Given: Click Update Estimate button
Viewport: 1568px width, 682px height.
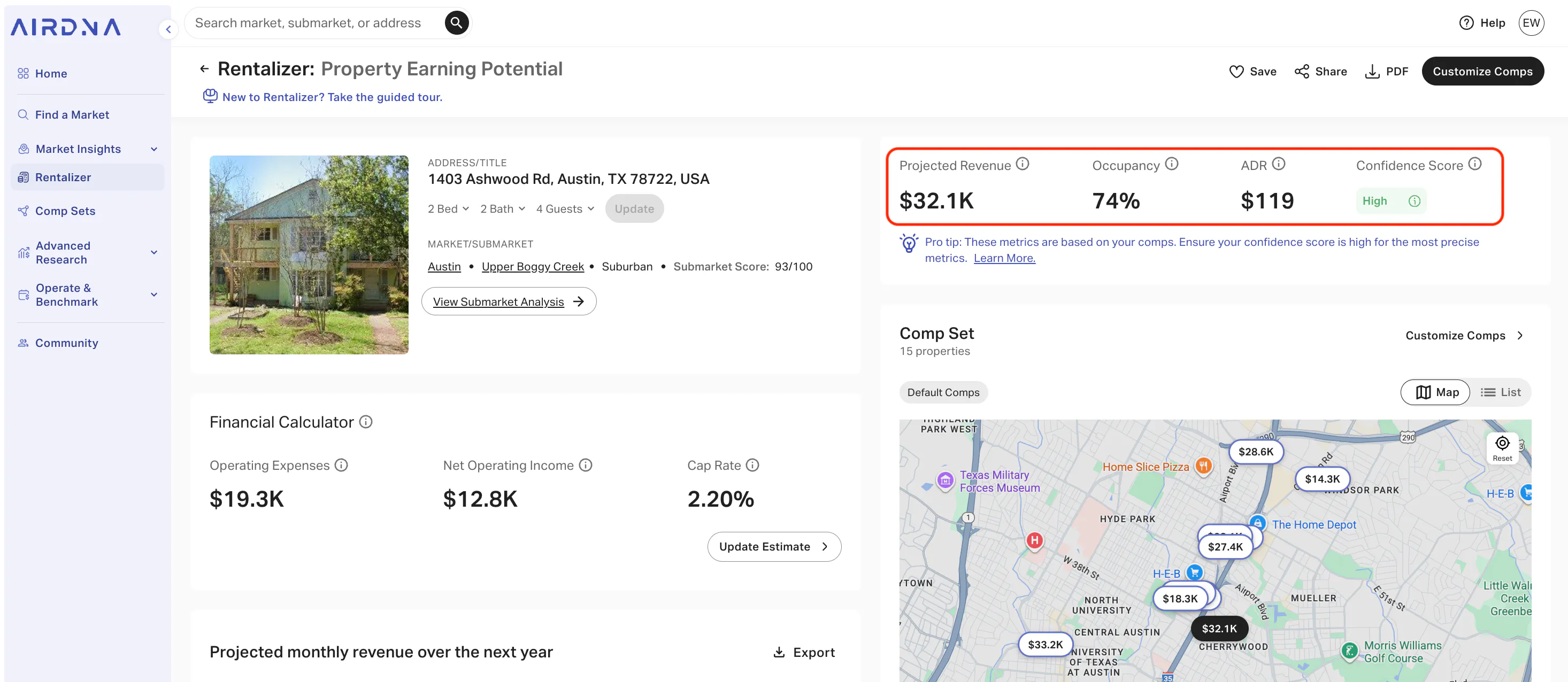Looking at the screenshot, I should point(774,547).
